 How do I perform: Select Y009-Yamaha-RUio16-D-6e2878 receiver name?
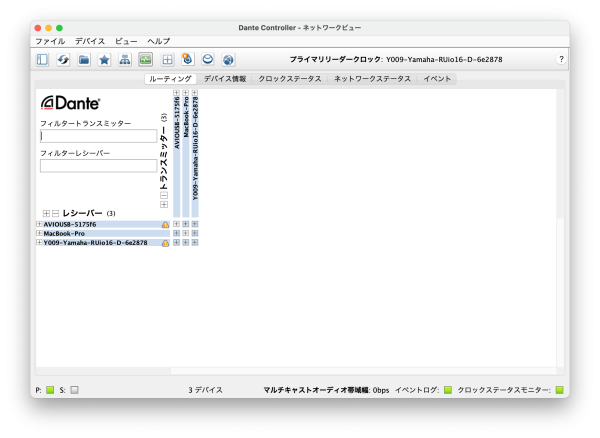95,243
